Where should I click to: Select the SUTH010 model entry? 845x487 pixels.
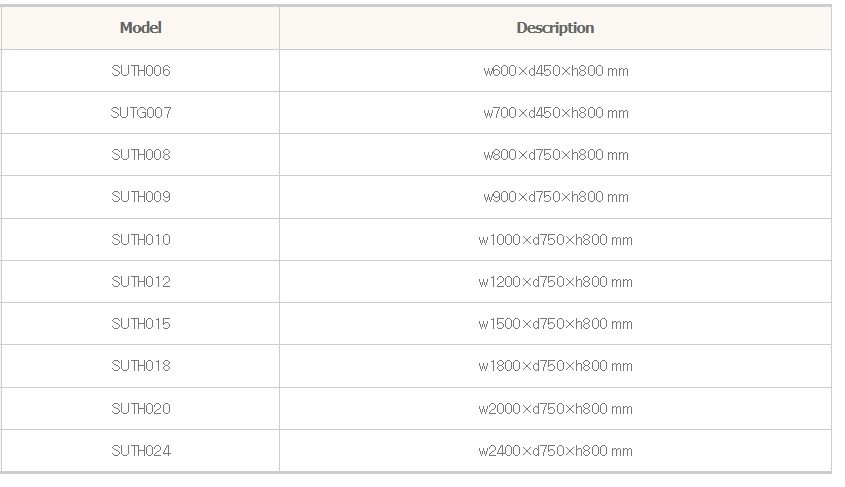tap(141, 240)
